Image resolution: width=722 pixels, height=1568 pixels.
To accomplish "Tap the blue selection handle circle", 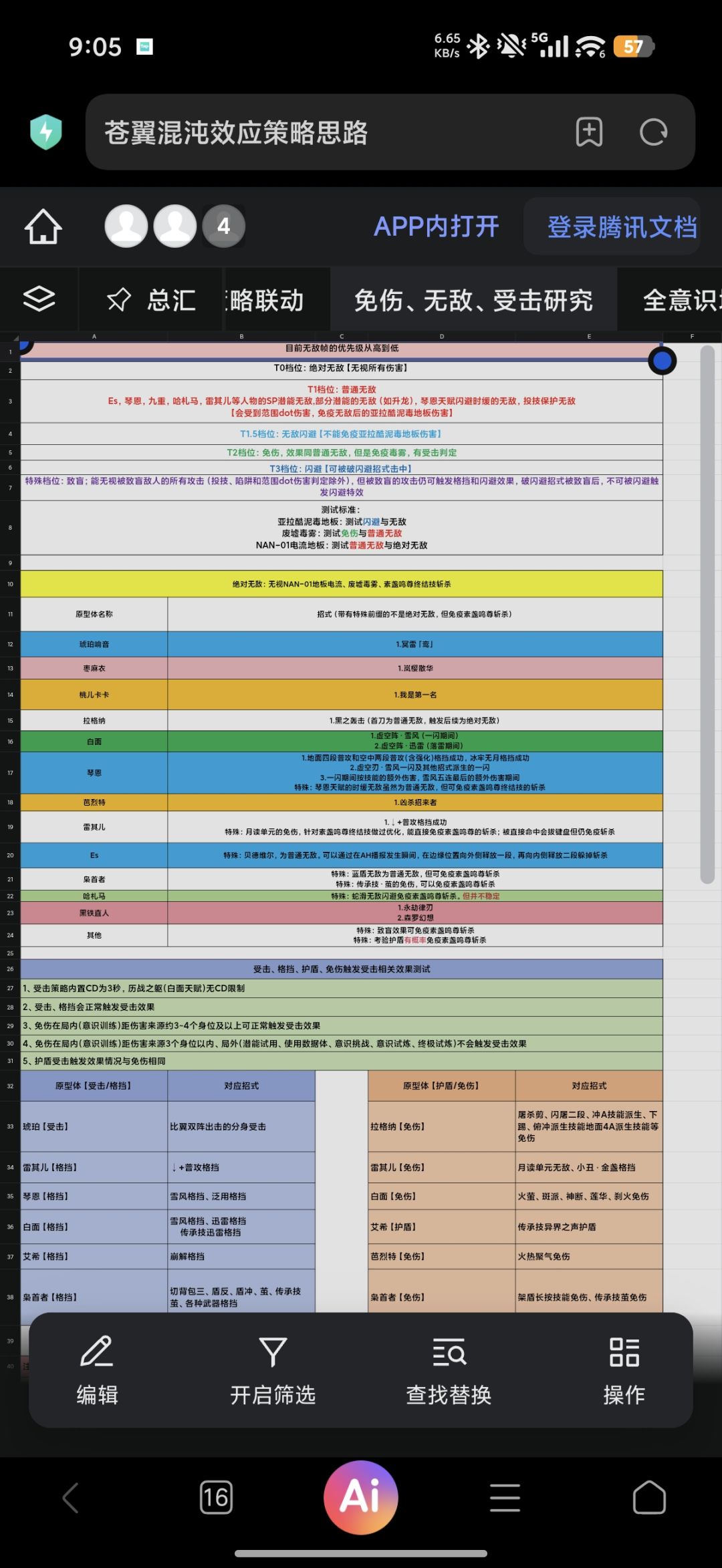I will [x=663, y=361].
